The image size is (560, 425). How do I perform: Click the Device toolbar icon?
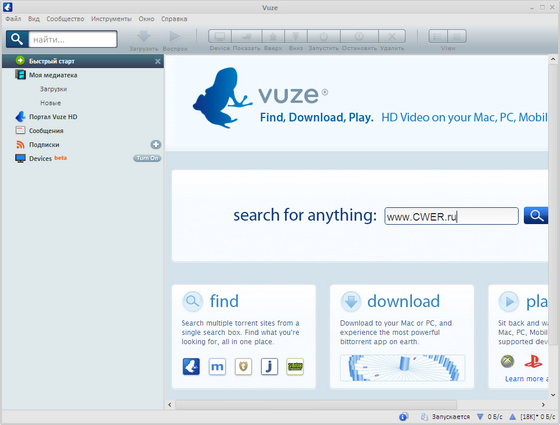click(x=220, y=36)
